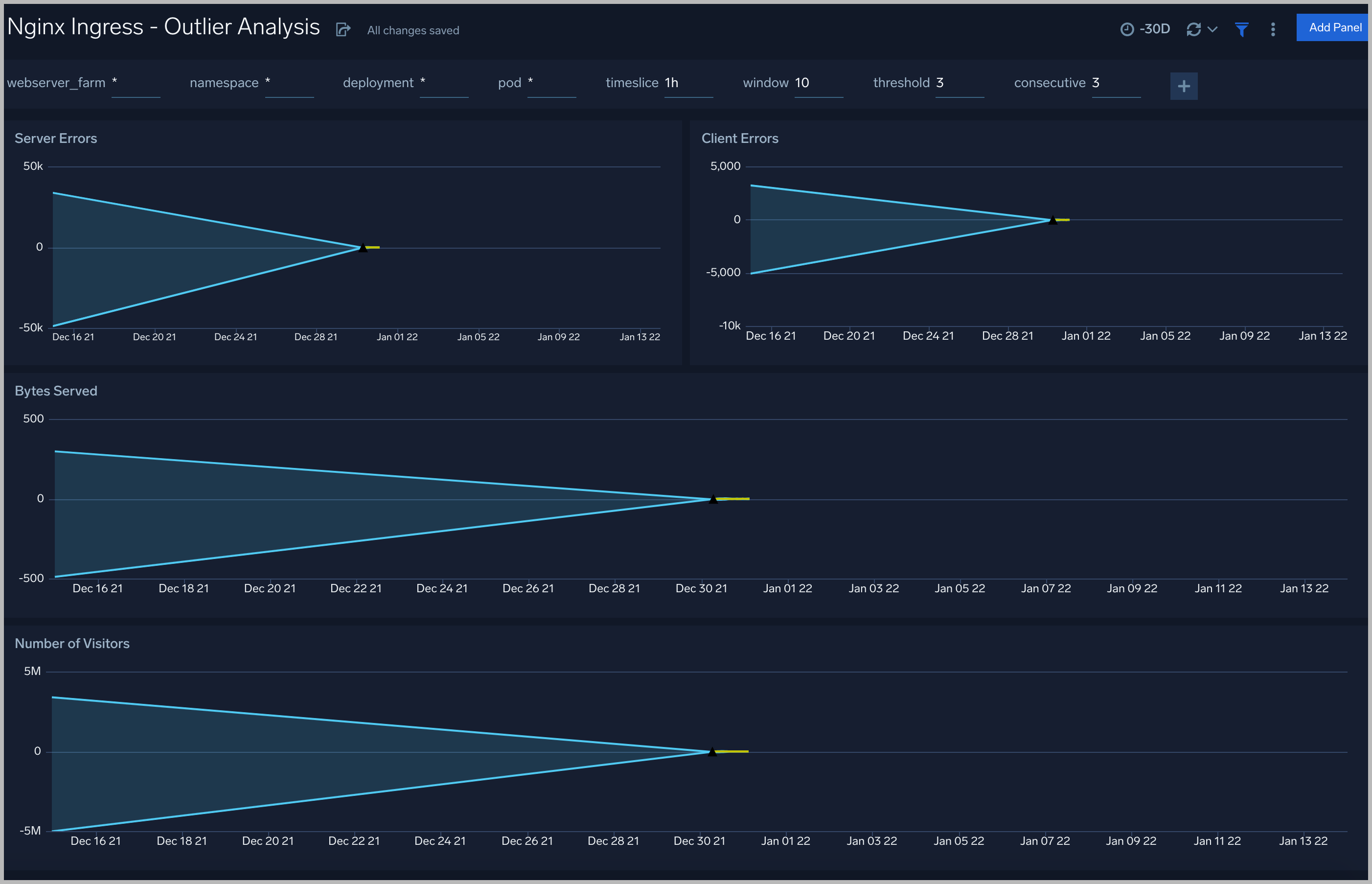1372x884 pixels.
Task: Select the blue funnel filter icon
Action: pyautogui.click(x=1241, y=29)
